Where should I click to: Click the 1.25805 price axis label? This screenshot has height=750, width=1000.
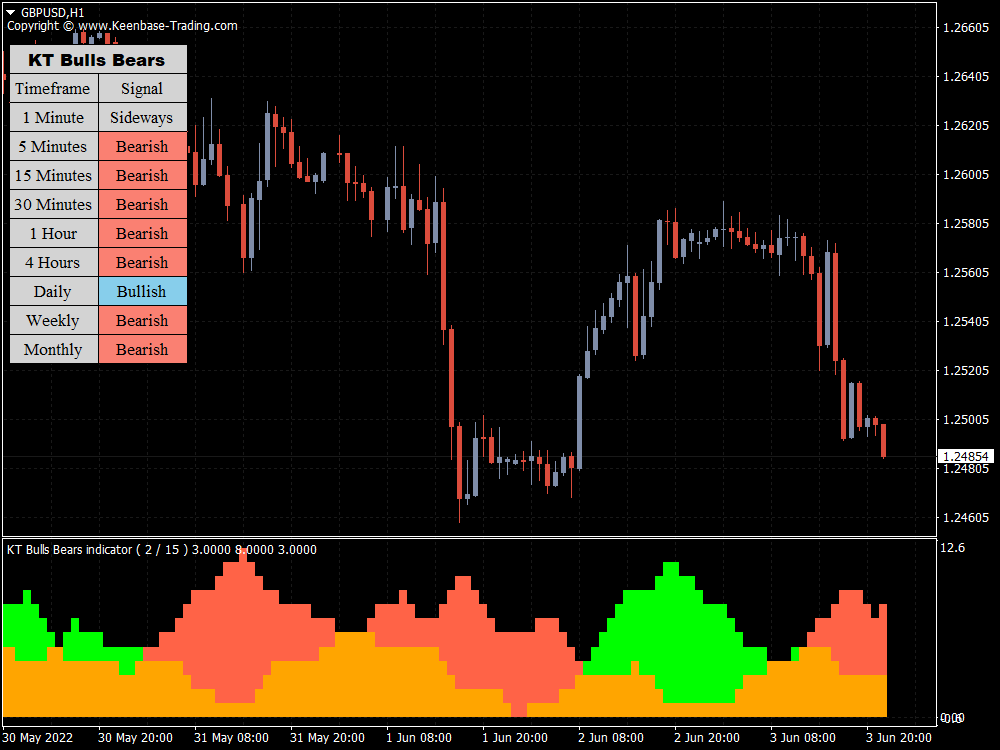click(x=966, y=223)
